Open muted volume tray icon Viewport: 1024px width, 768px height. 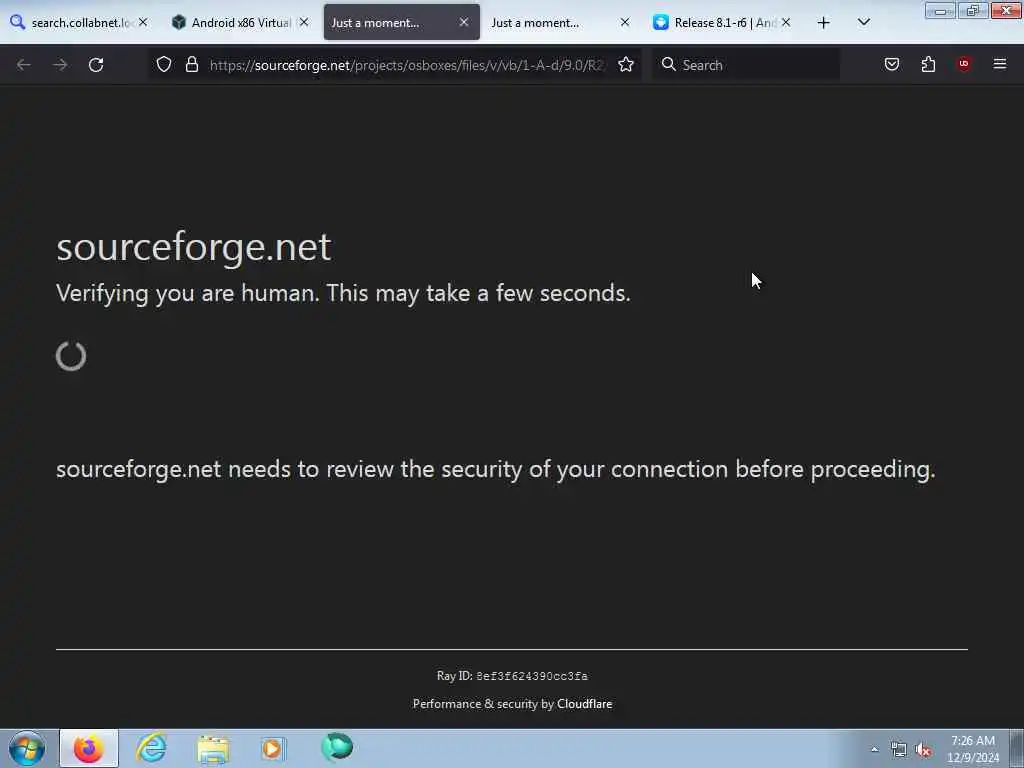tap(923, 750)
